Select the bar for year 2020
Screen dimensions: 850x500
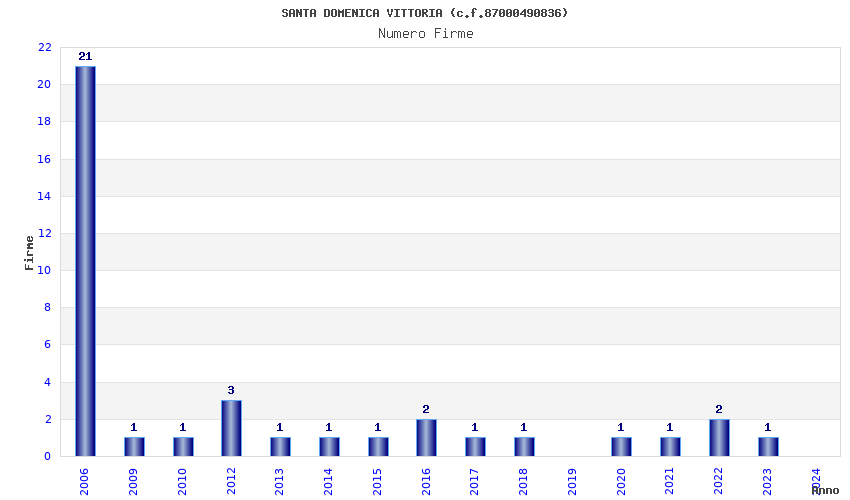click(621, 447)
